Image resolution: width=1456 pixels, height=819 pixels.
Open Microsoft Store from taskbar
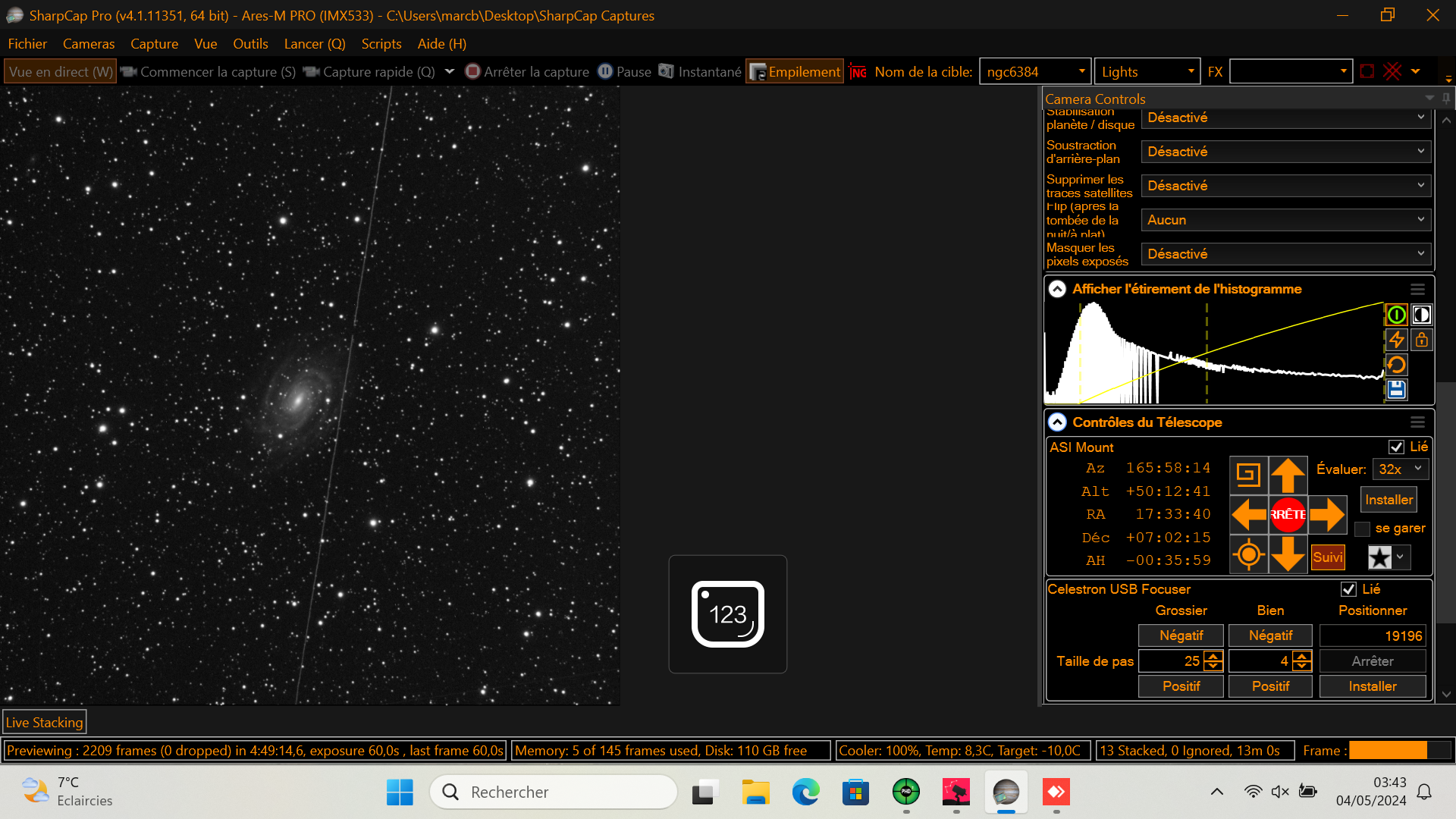(855, 792)
